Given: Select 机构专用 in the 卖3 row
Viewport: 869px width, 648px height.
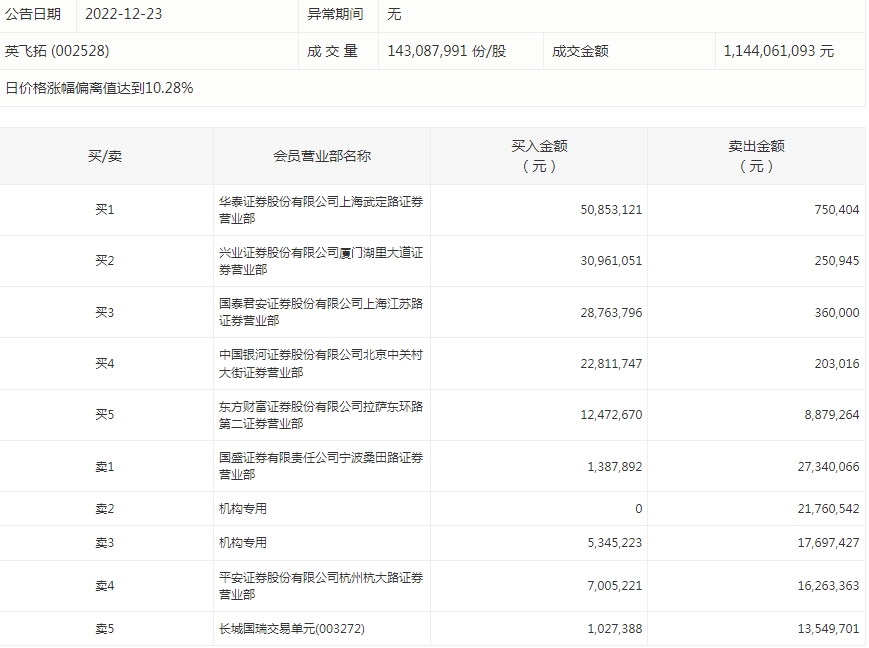Looking at the screenshot, I should point(243,543).
